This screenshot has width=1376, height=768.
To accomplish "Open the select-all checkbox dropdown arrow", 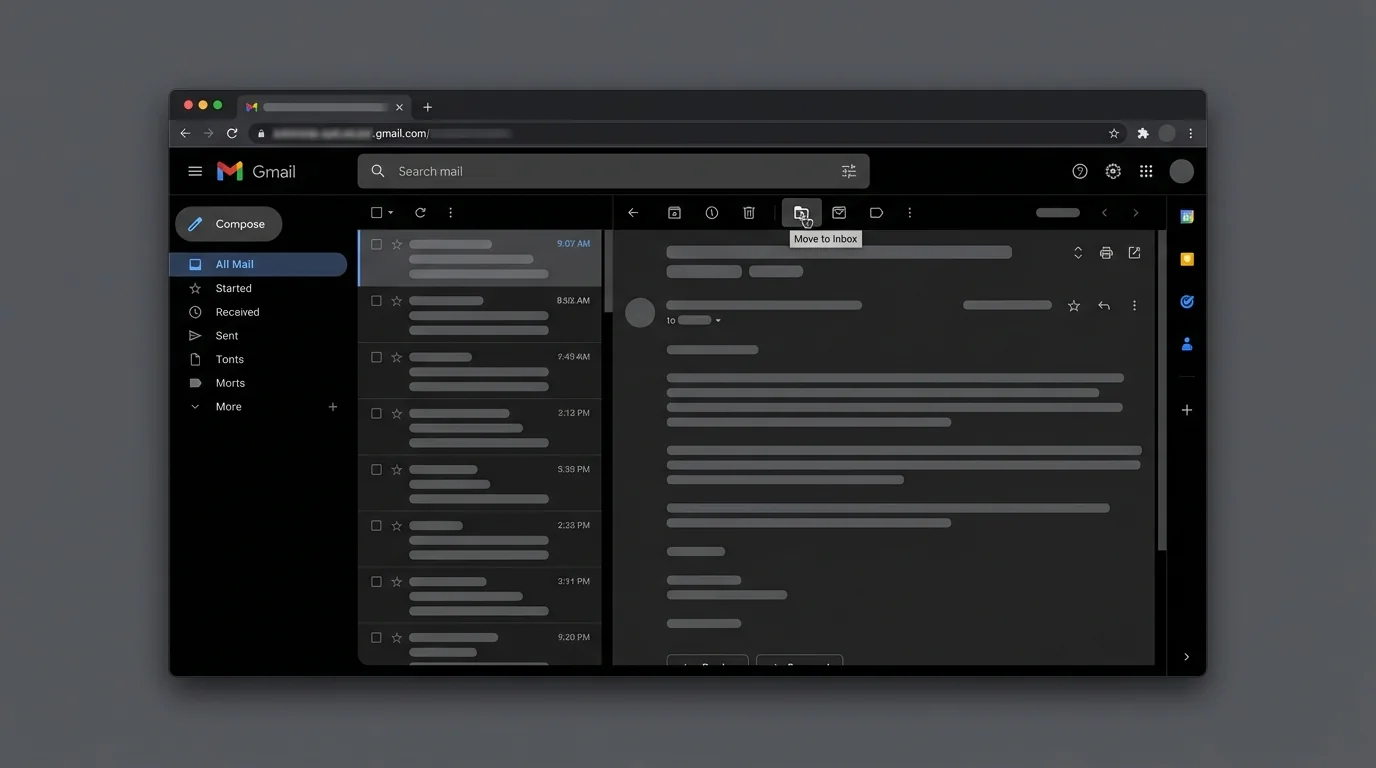I will (391, 213).
